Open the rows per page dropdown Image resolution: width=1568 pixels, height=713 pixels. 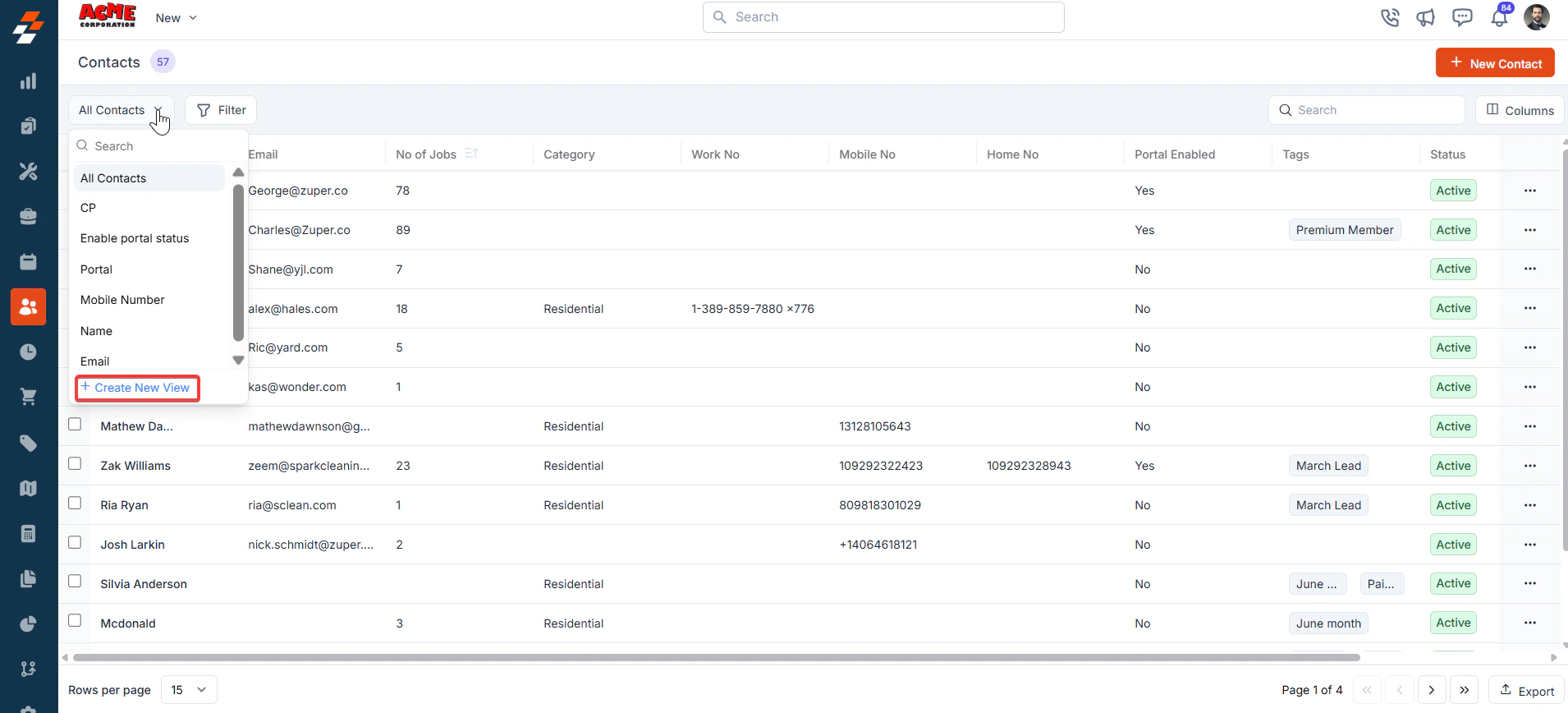click(x=189, y=690)
